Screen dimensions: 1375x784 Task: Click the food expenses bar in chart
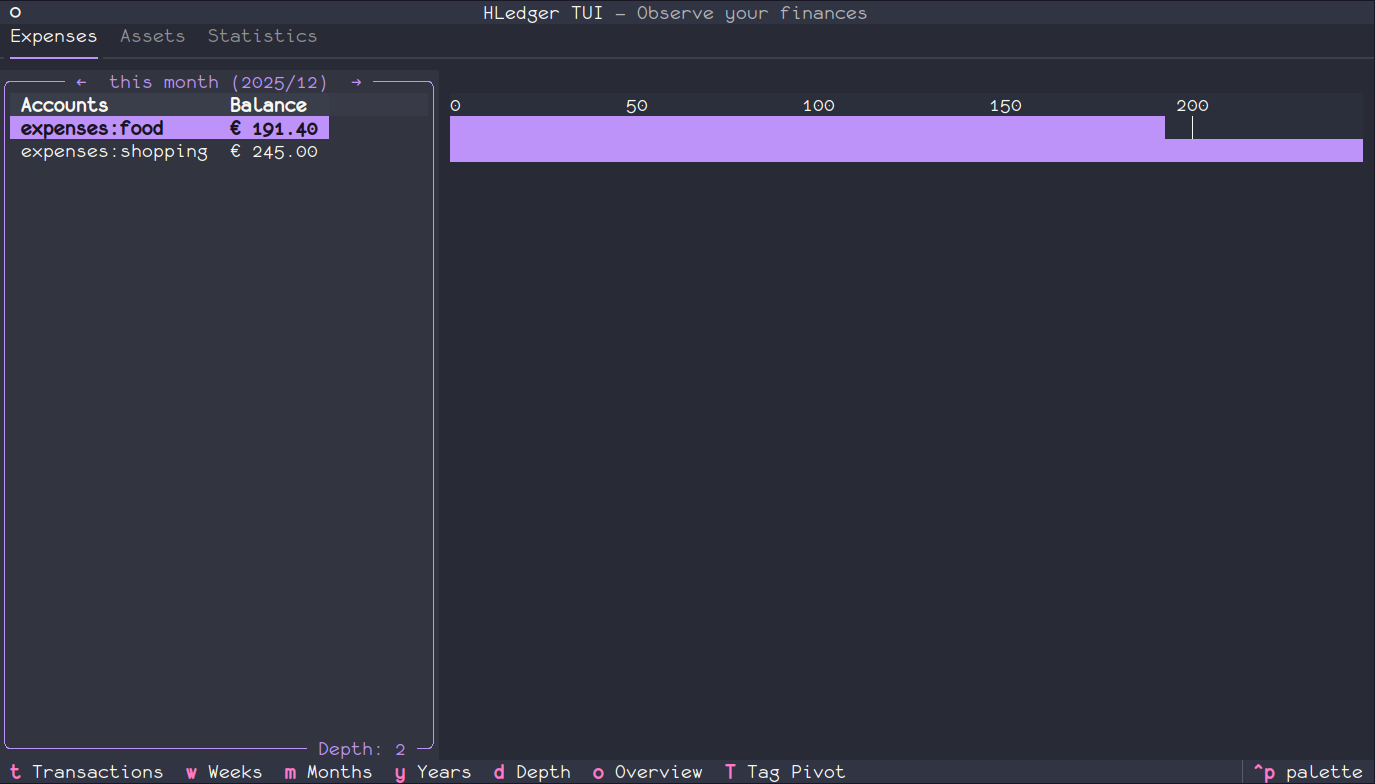(x=806, y=128)
